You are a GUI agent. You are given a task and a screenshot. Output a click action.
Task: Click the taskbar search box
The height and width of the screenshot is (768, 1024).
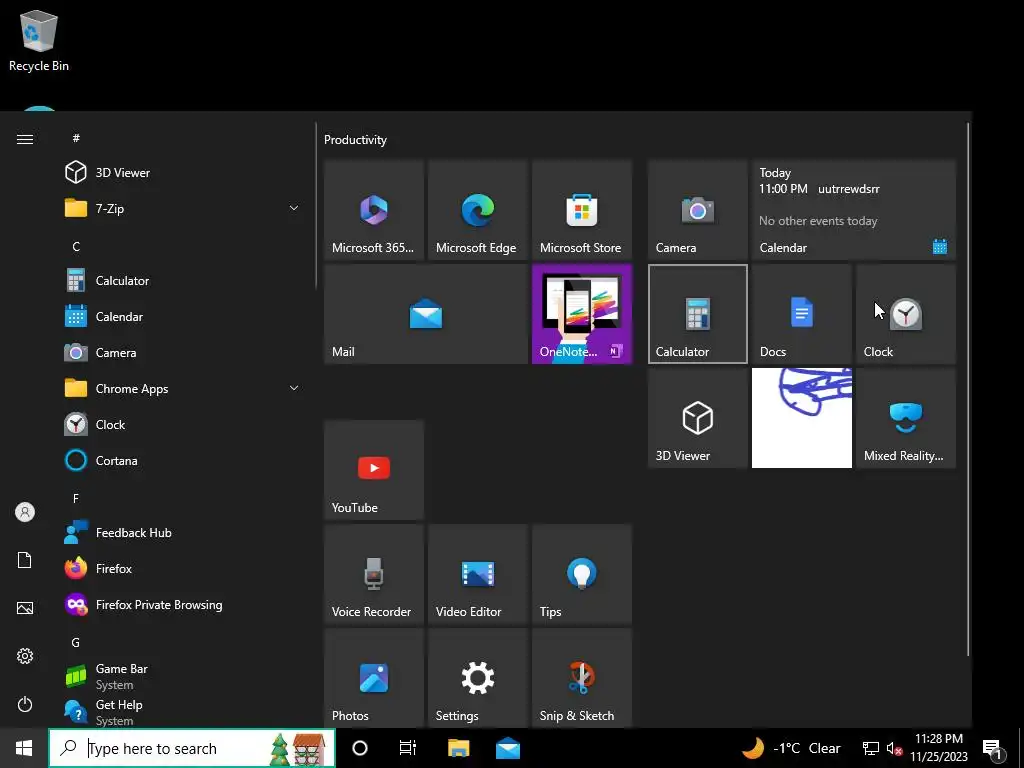coord(192,748)
